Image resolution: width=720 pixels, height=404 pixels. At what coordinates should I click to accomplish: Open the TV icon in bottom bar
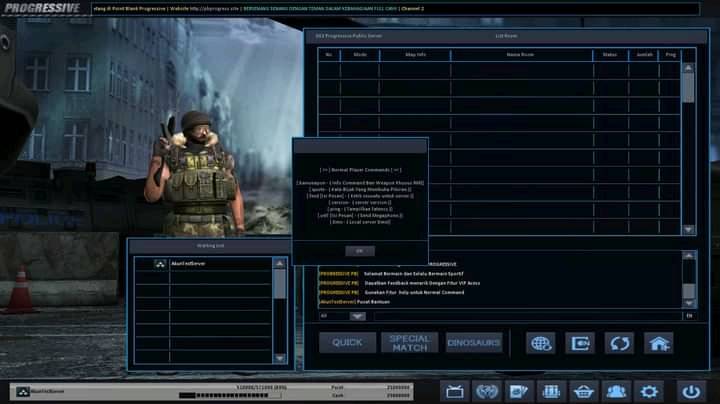pyautogui.click(x=455, y=392)
